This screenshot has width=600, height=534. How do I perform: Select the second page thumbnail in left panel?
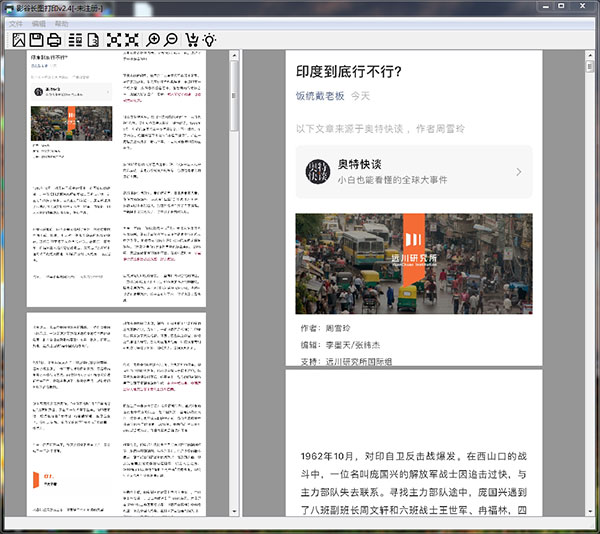116,415
